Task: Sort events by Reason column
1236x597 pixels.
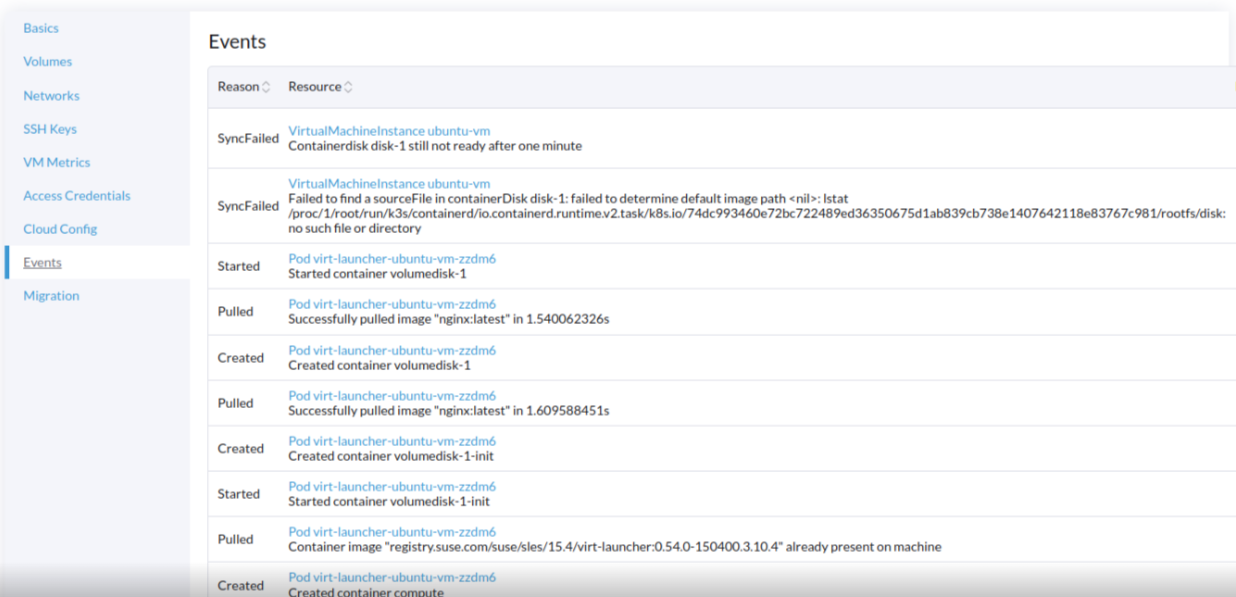Action: tap(237, 86)
